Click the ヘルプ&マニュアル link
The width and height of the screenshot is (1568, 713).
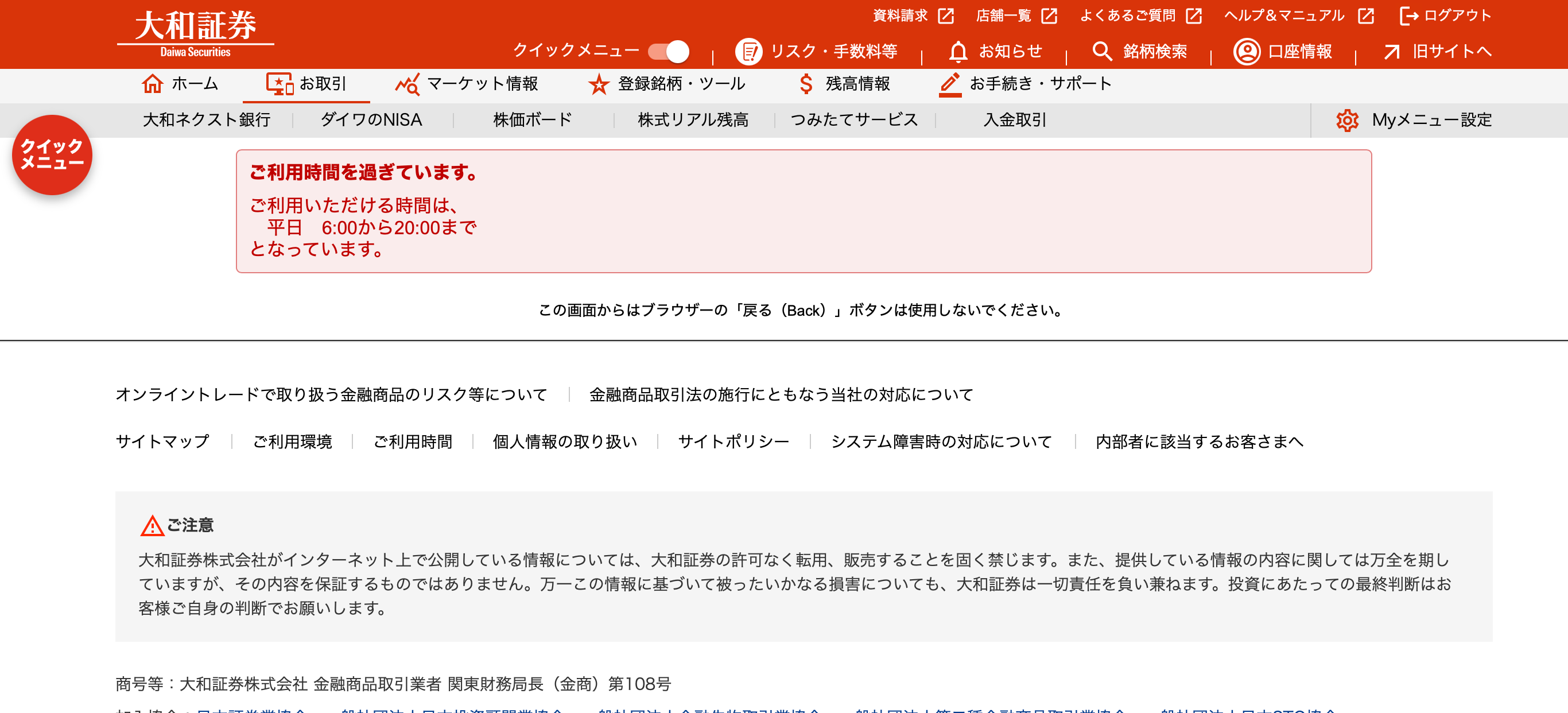click(1284, 16)
